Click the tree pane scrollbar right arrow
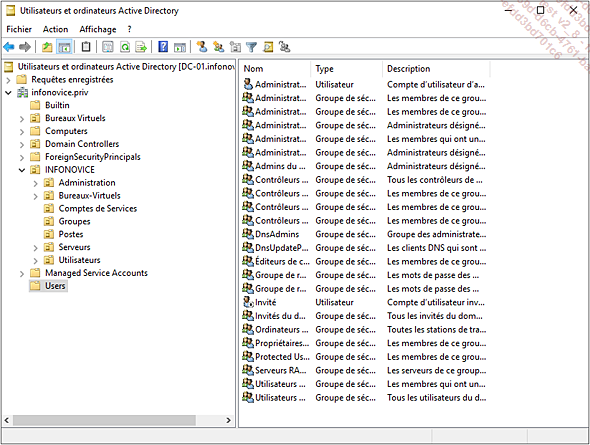 (x=228, y=420)
